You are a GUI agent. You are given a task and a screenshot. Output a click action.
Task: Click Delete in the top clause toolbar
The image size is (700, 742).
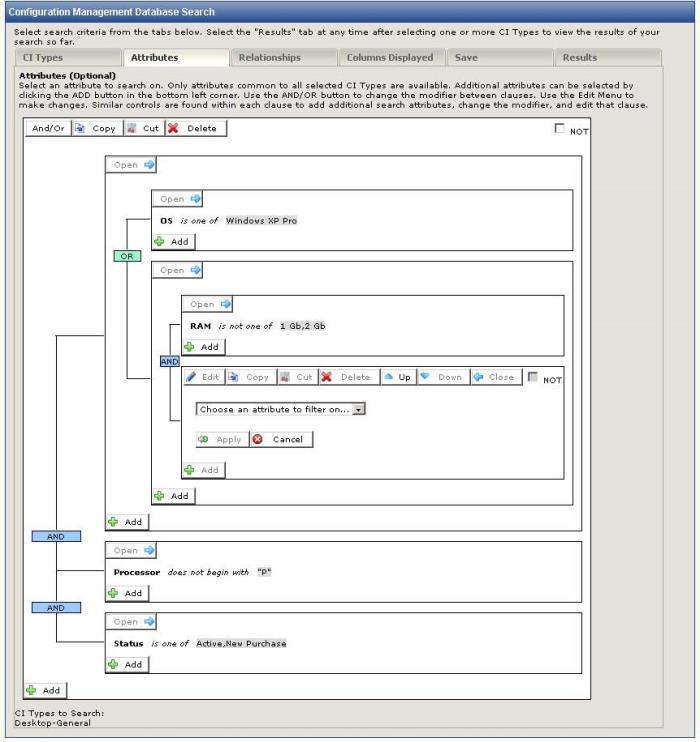click(x=195, y=128)
